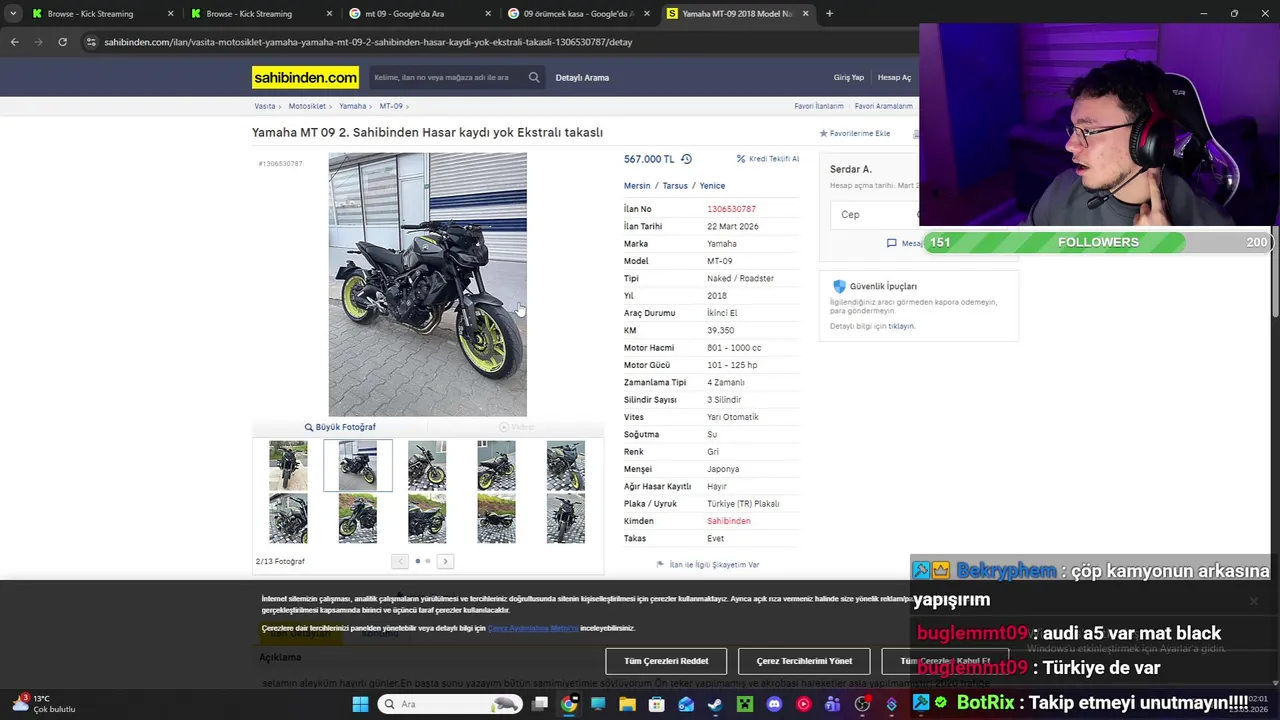Click the Motosiklet breadcrumb
Image resolution: width=1280 pixels, height=720 pixels.
coord(308,106)
